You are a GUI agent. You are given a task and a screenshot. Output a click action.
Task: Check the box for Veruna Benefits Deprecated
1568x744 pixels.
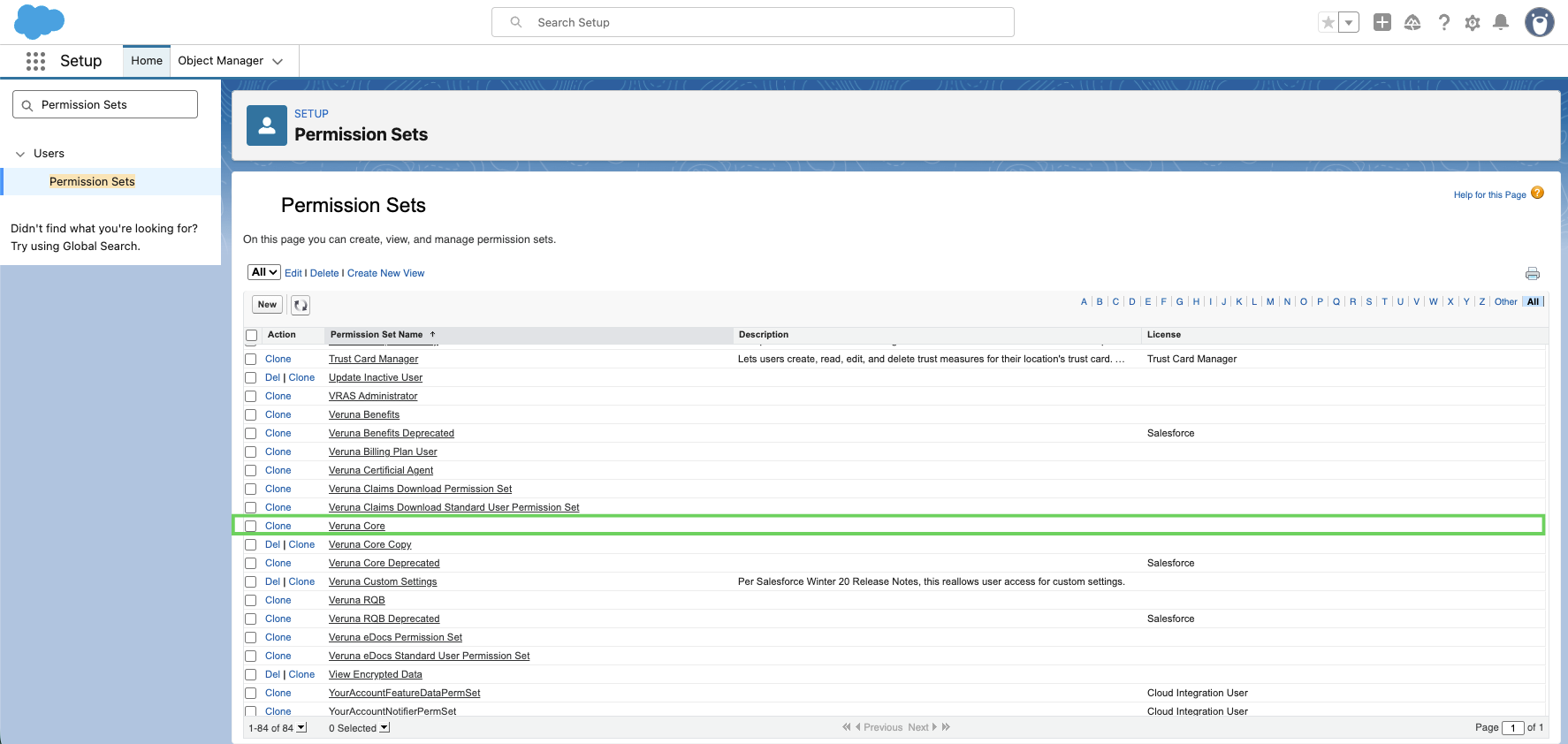point(251,434)
